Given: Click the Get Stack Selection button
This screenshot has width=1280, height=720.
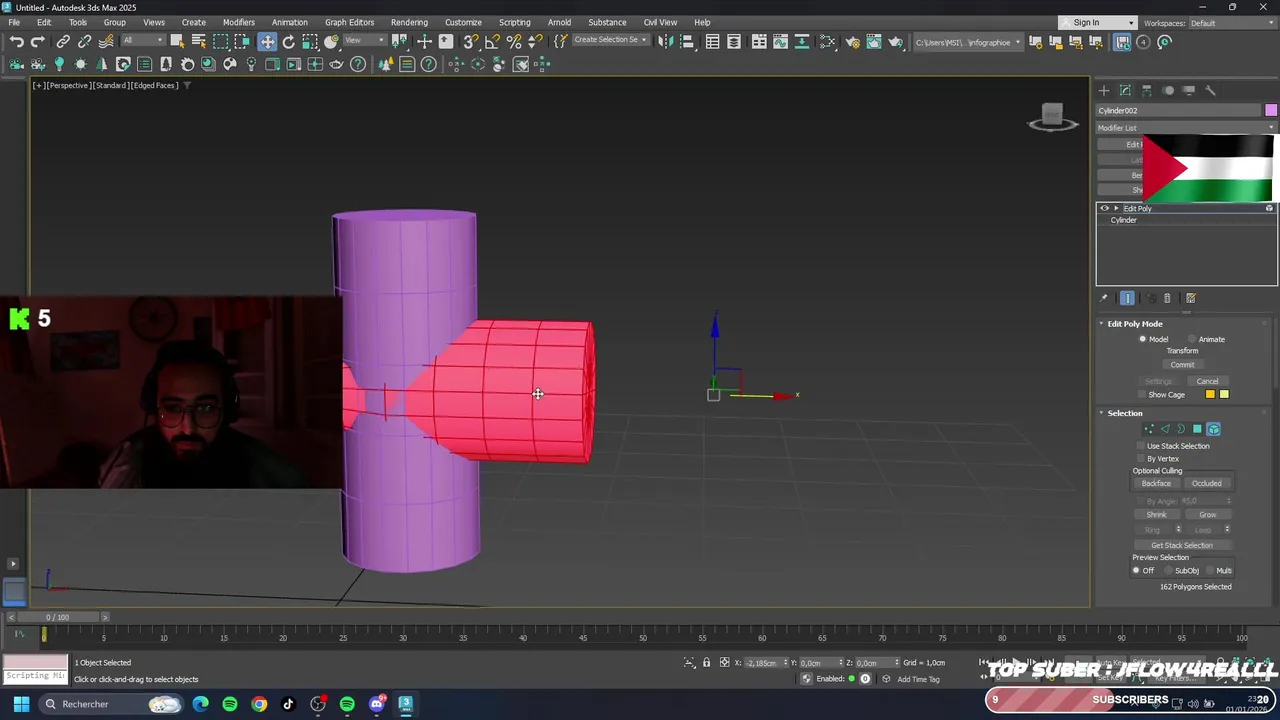Looking at the screenshot, I should pos(1182,545).
